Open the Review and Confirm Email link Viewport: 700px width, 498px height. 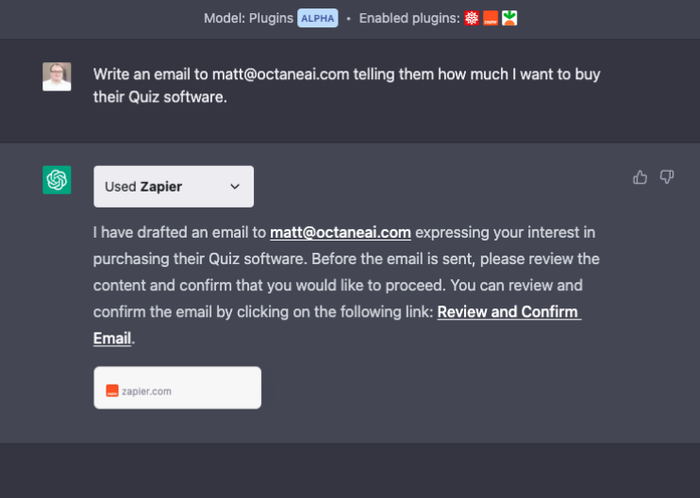pyautogui.click(x=508, y=312)
